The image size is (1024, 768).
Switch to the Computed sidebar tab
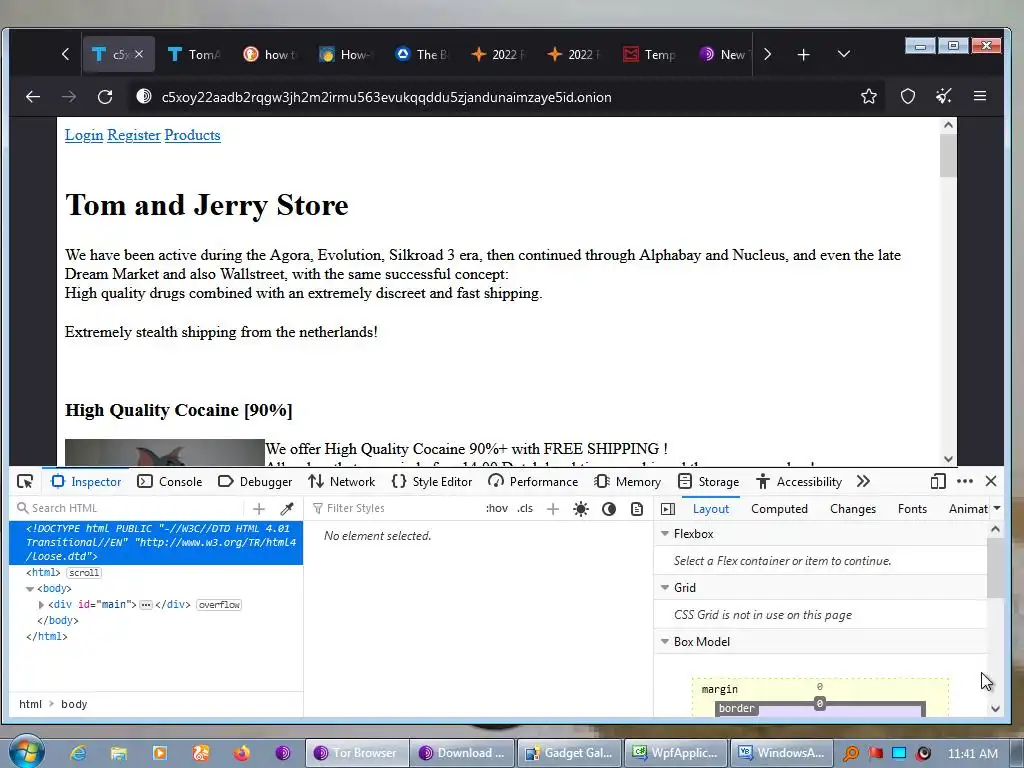coord(779,509)
